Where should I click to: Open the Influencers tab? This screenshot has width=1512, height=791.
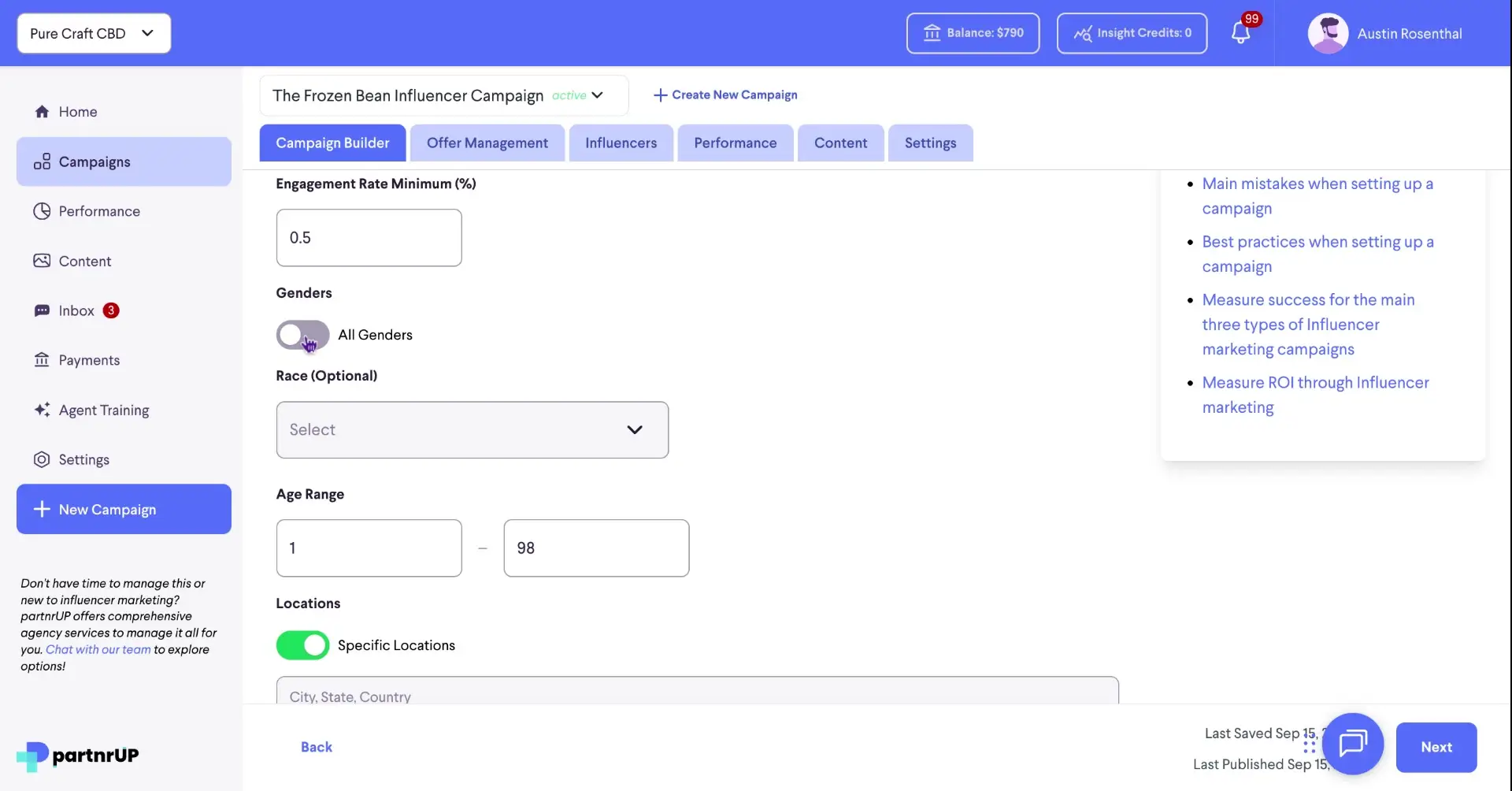click(621, 143)
